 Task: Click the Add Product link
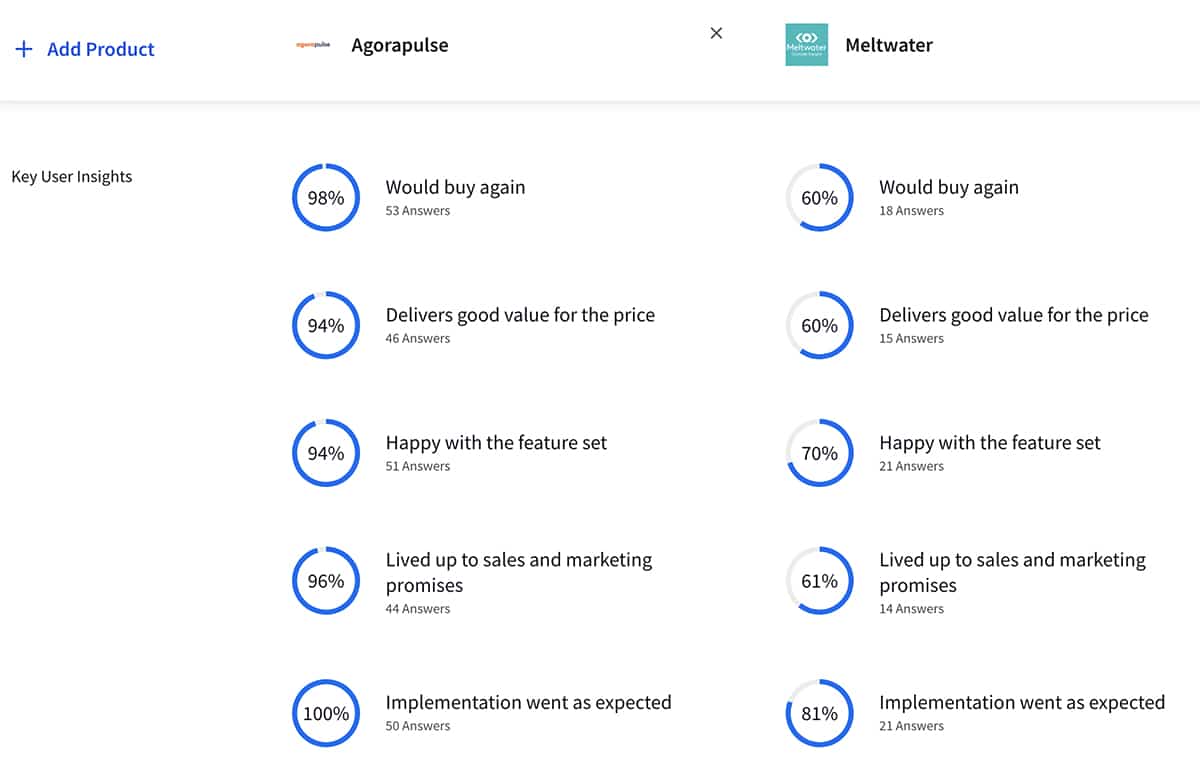click(x=100, y=49)
